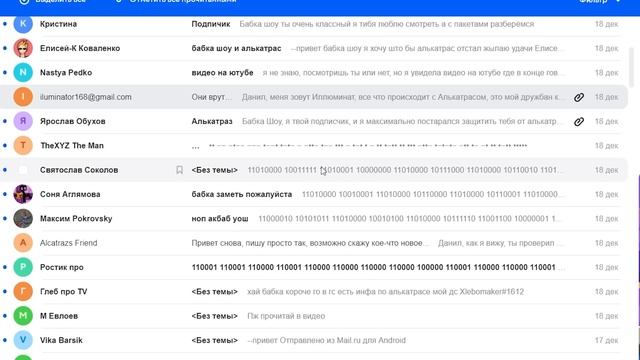Click sender 'iluminator168@gmail.com'
Image resolution: width=640 pixels, height=360 pixels.
click(x=86, y=97)
